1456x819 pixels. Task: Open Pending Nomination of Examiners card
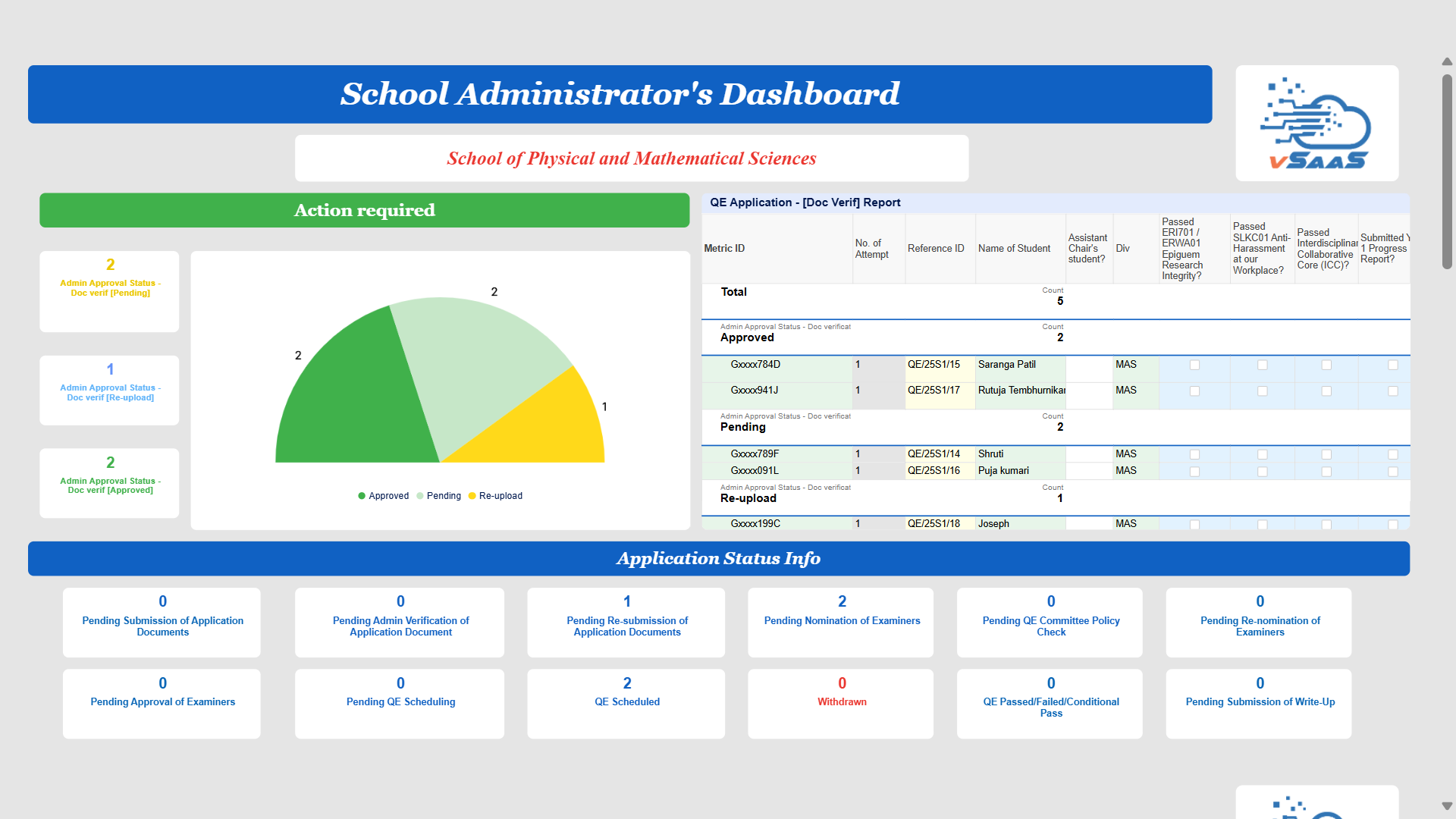(x=841, y=622)
